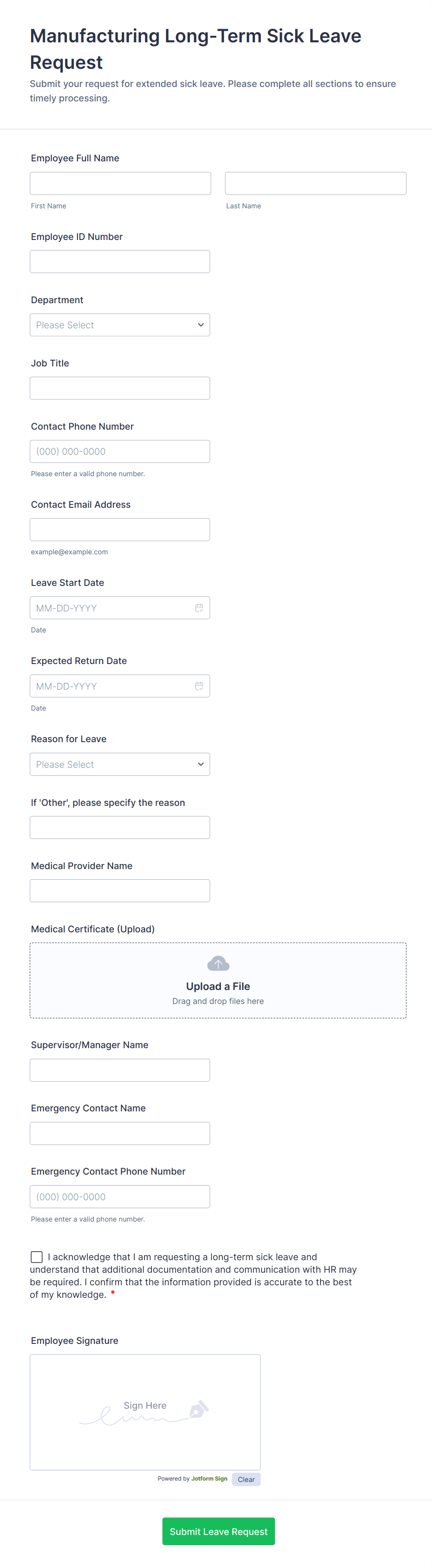
Task: Clear the employee signature
Action: click(246, 1479)
